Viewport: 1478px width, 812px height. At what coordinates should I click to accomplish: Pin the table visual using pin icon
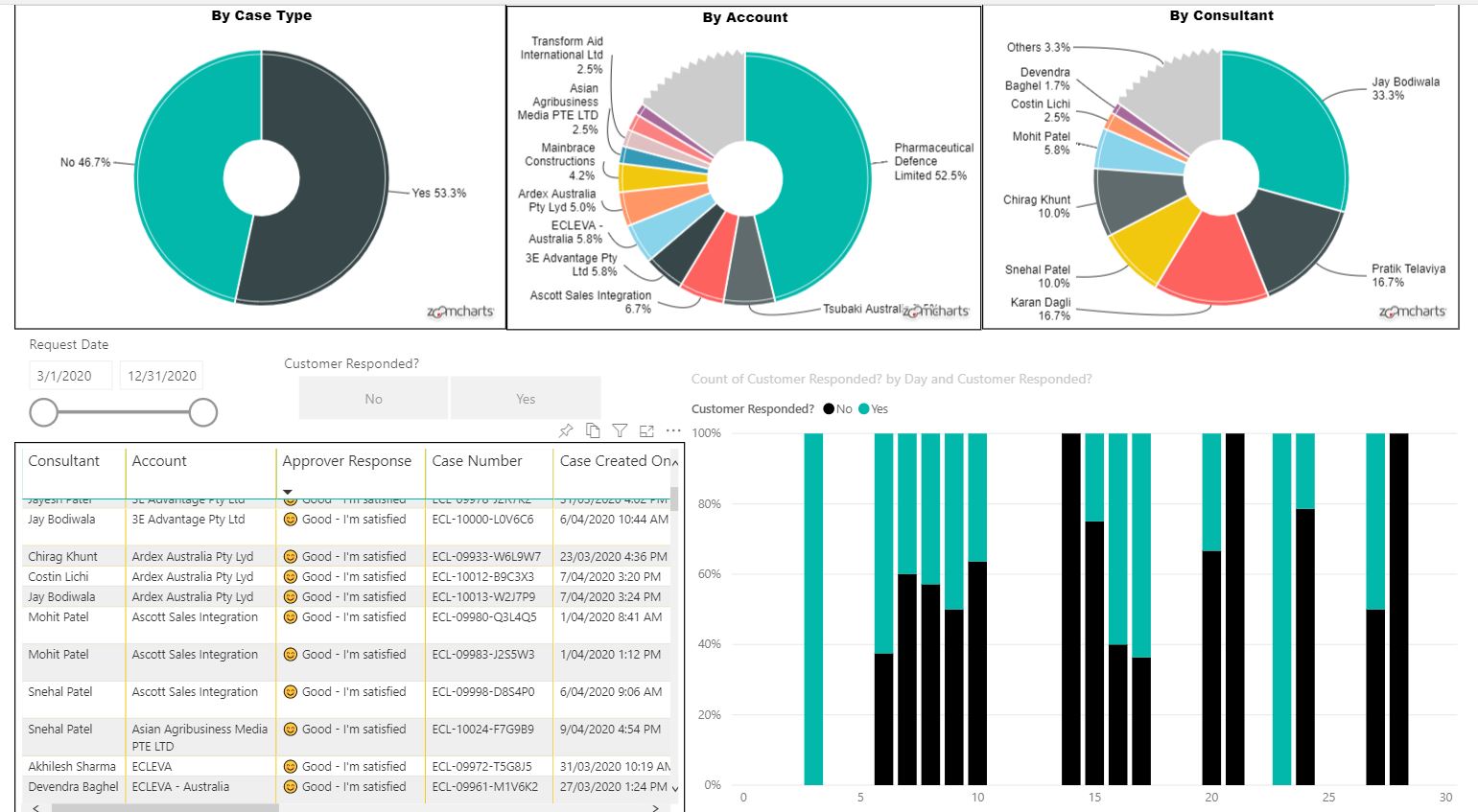click(x=566, y=430)
